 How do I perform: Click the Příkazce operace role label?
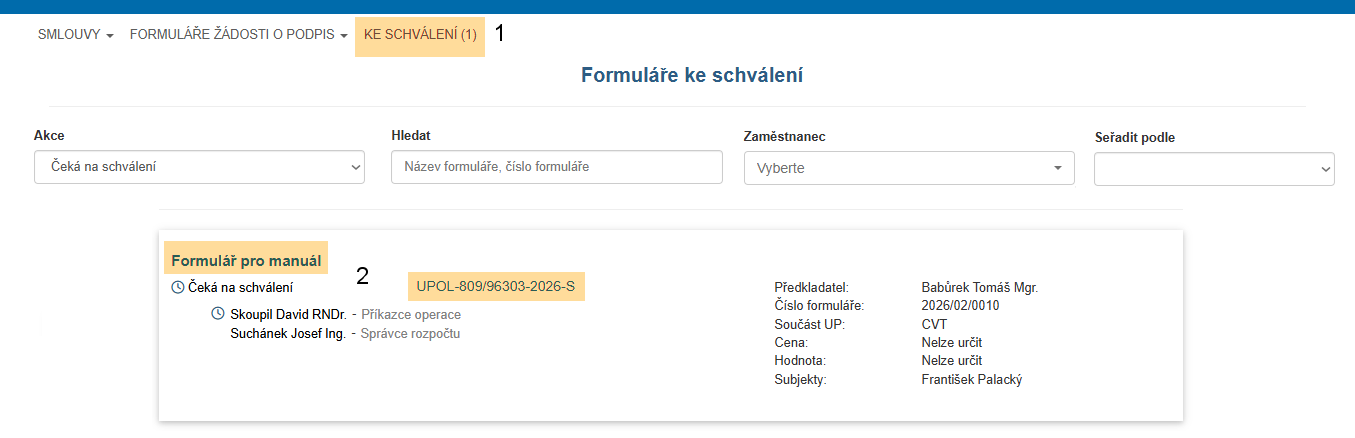[411, 314]
